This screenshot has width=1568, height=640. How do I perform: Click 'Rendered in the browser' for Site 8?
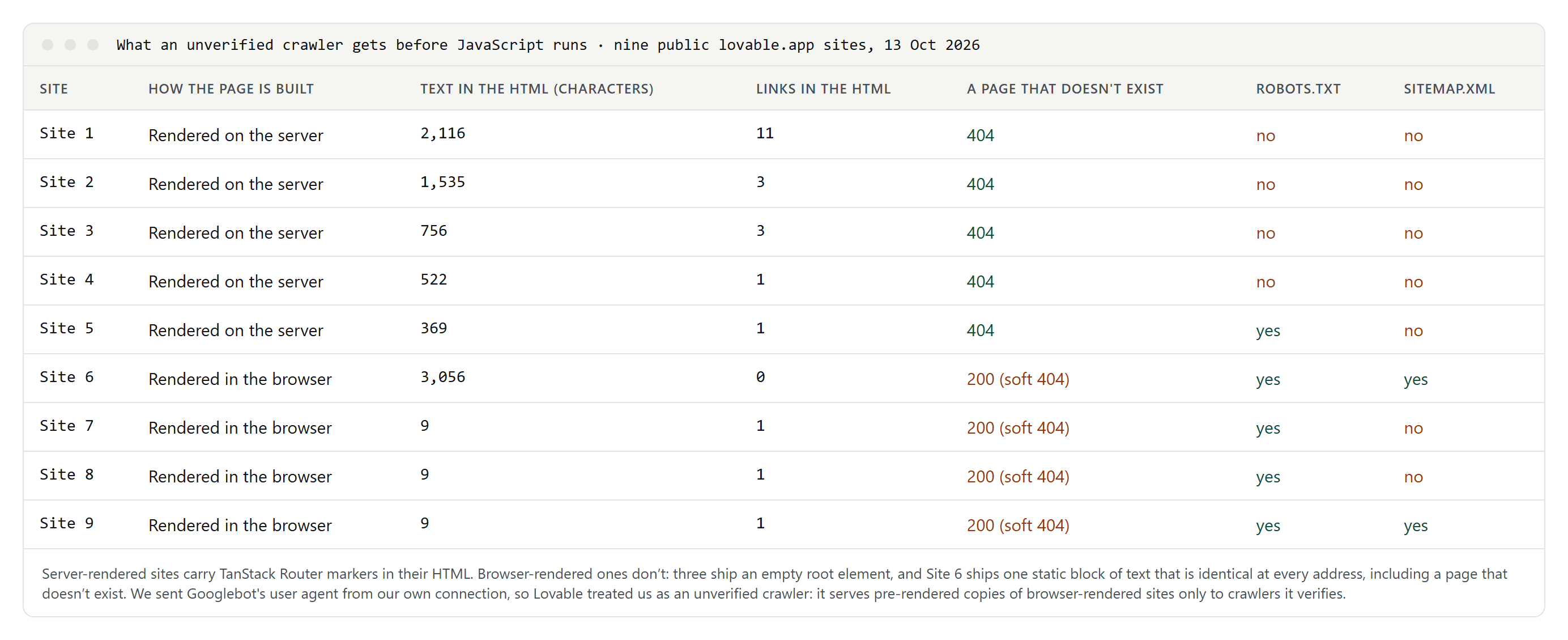tap(240, 476)
